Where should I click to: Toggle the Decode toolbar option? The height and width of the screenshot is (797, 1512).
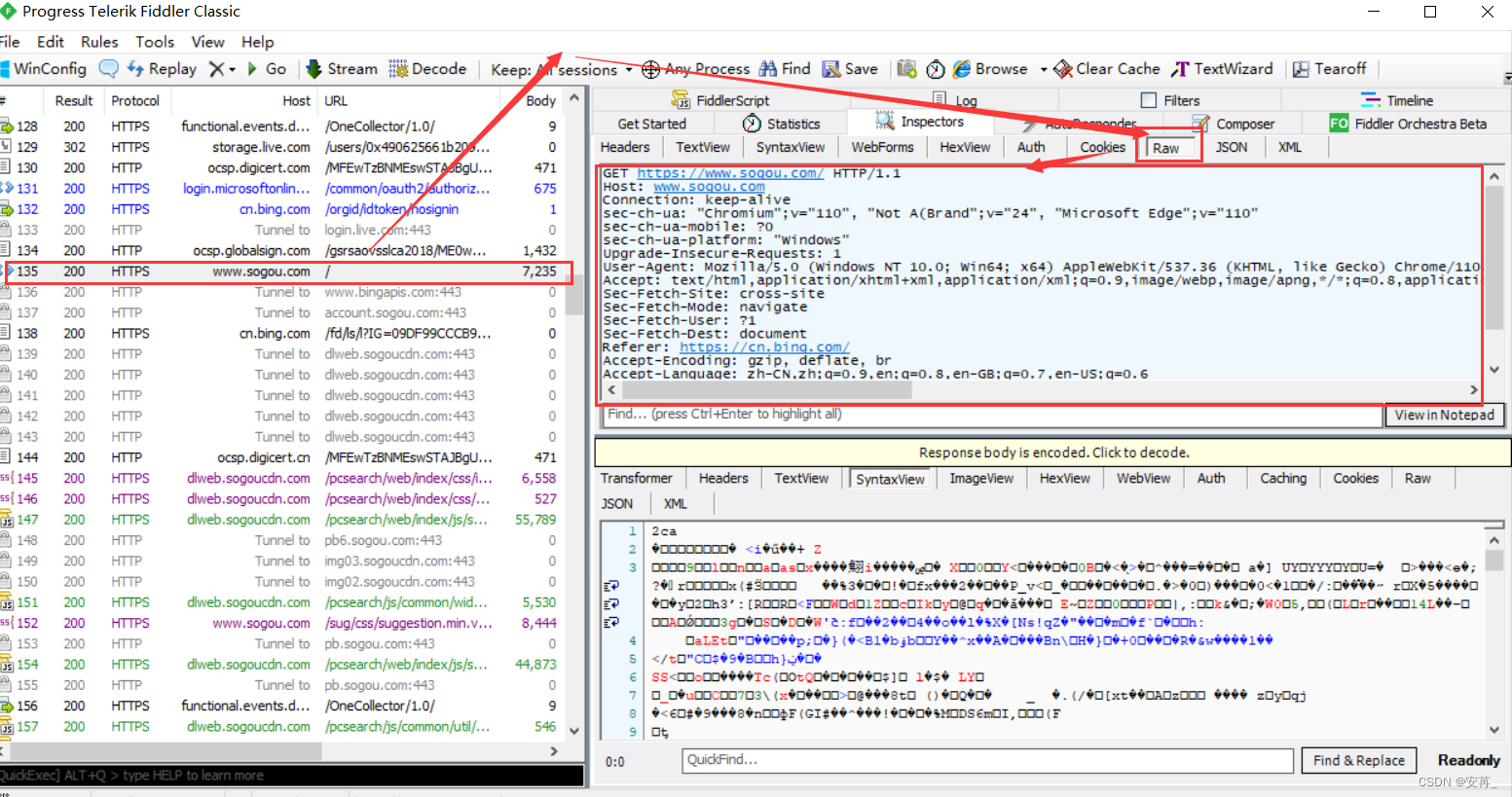click(x=428, y=69)
